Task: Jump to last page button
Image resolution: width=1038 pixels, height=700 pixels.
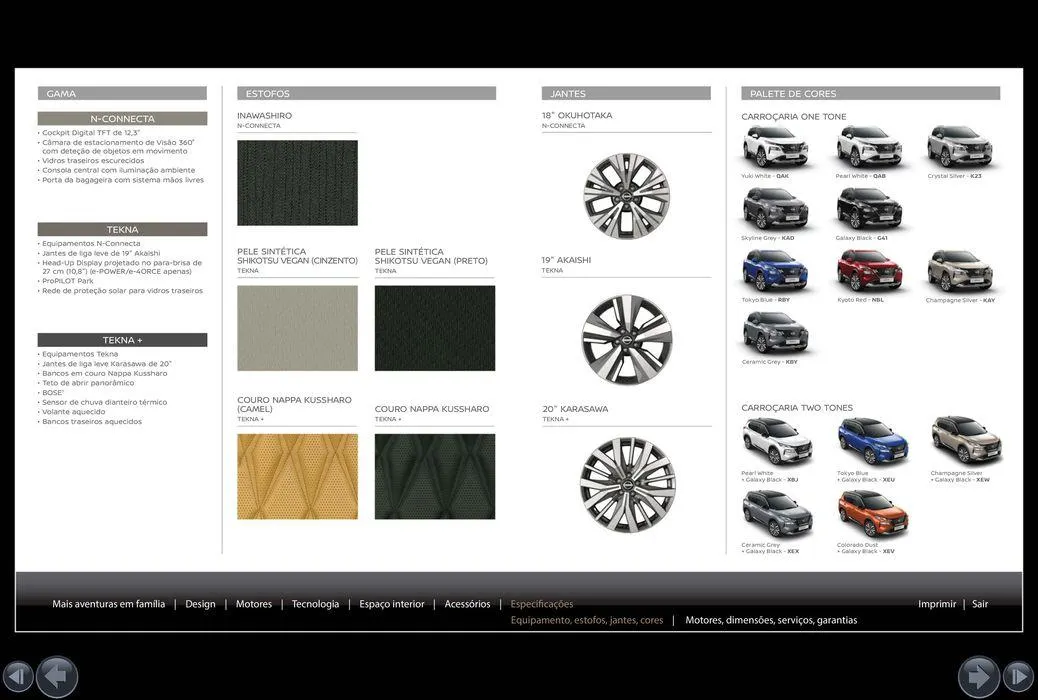Action: (1018, 677)
